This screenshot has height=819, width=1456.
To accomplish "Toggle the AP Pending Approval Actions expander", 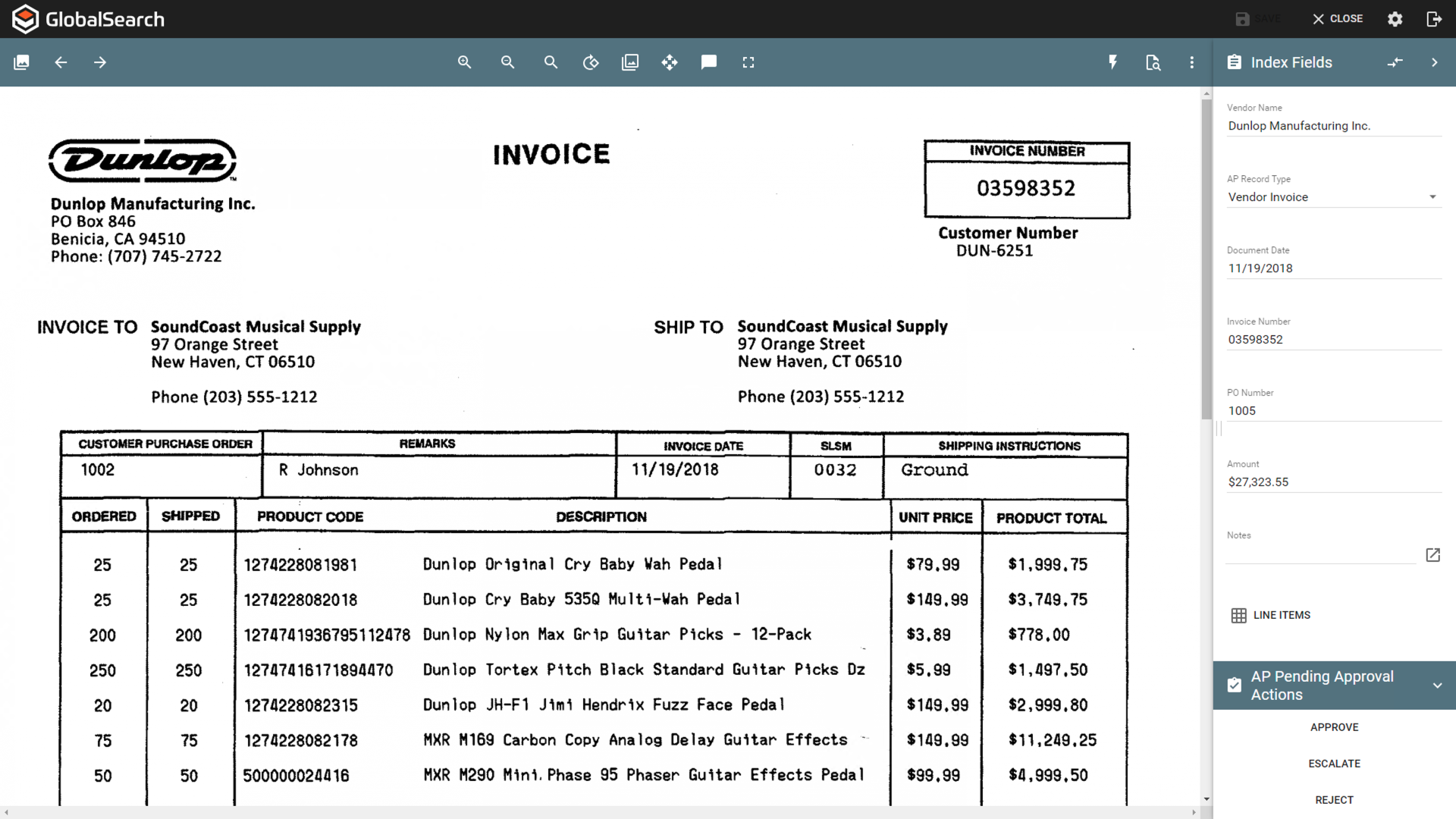I will (x=1437, y=685).
